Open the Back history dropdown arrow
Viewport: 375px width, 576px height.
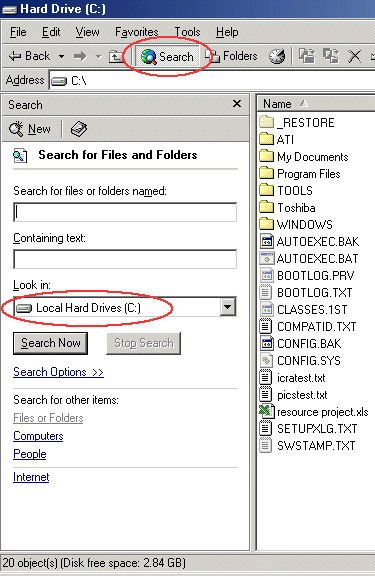pyautogui.click(x=61, y=56)
